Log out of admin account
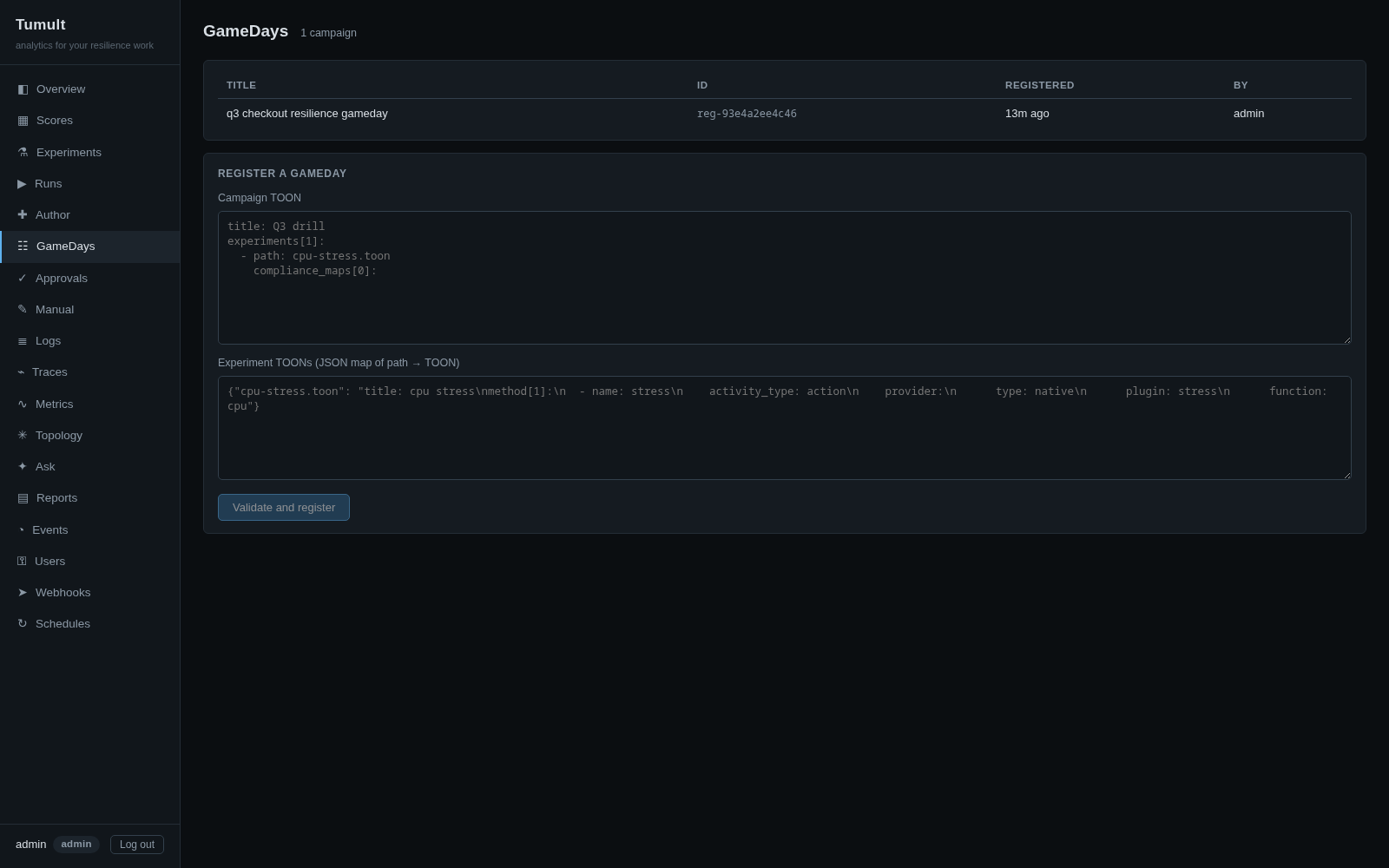 (x=137, y=845)
